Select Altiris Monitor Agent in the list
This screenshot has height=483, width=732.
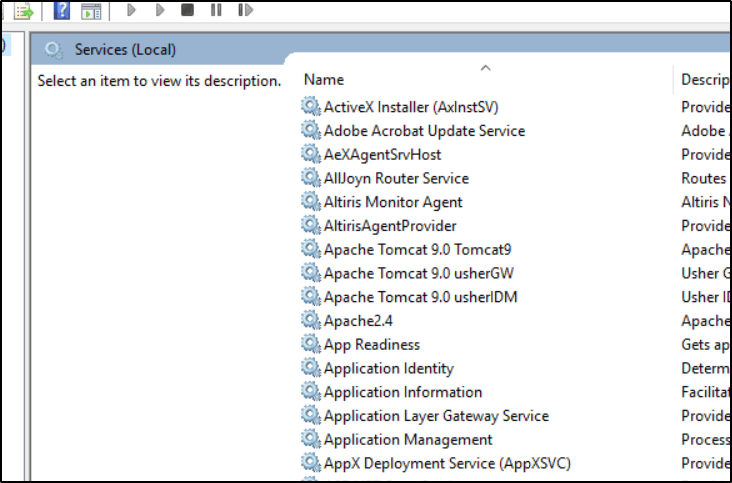click(x=393, y=202)
